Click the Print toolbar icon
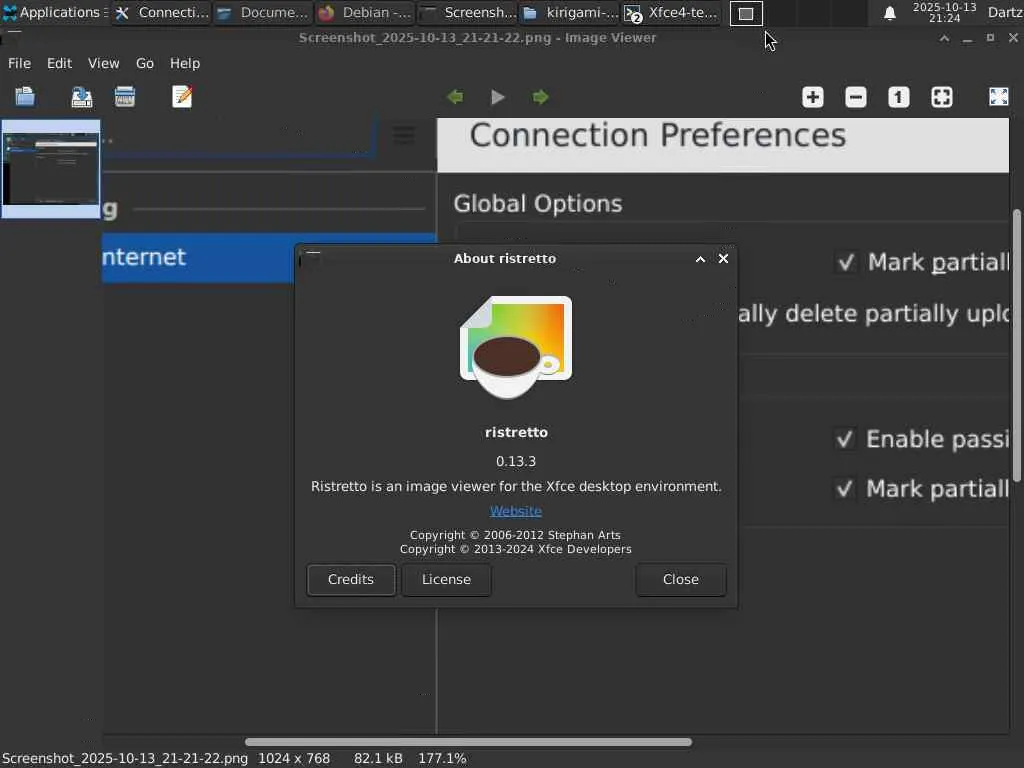The image size is (1024, 768). tap(125, 97)
